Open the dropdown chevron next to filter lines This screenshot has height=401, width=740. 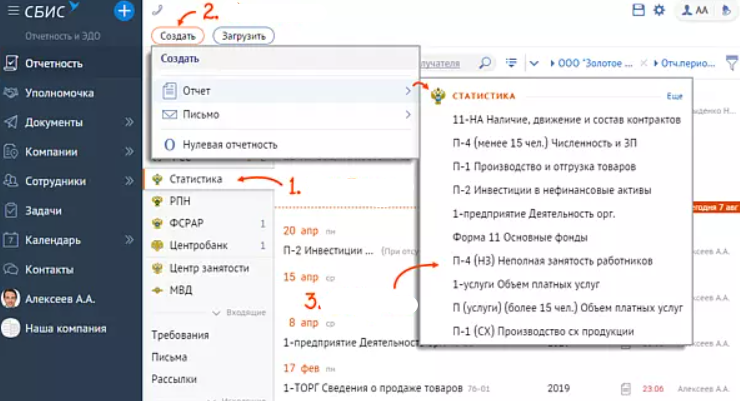click(534, 63)
